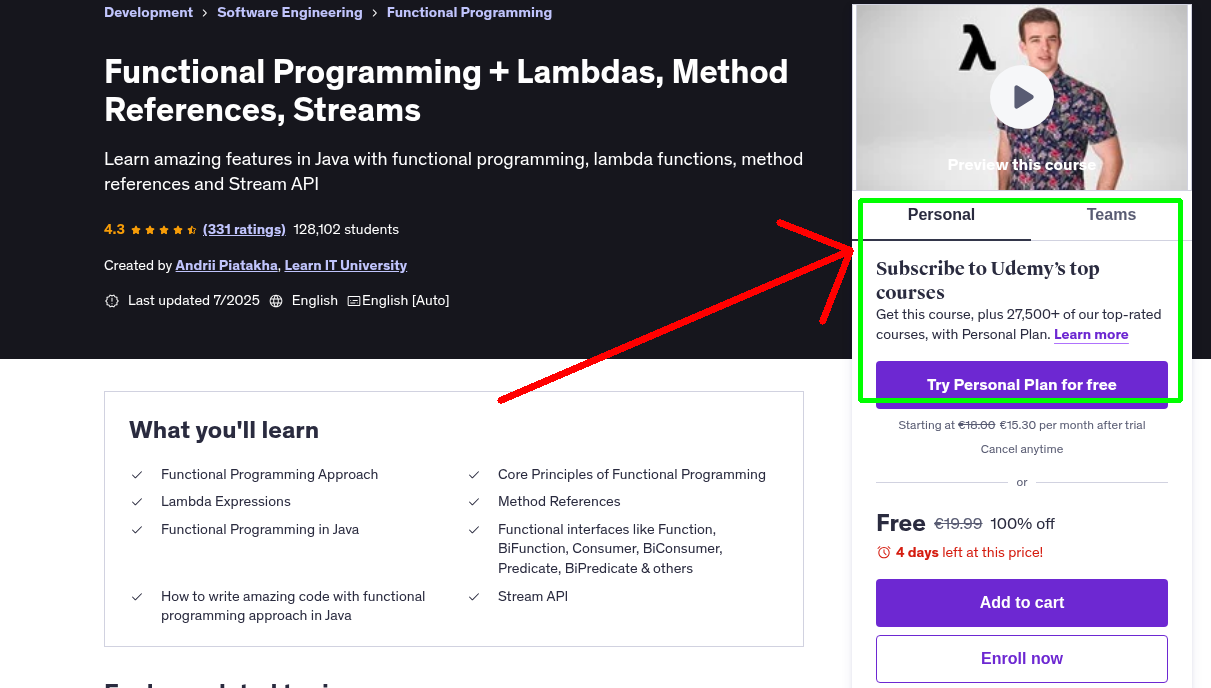Click the '100% off' discount text

point(1023,524)
